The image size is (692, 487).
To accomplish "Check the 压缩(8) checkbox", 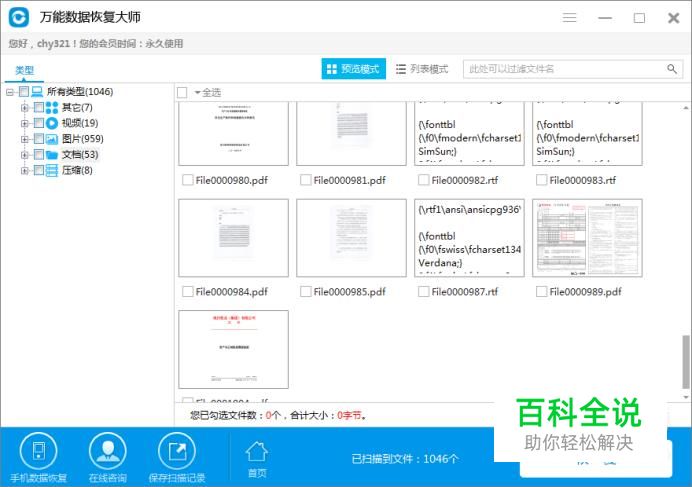I will click(39, 170).
